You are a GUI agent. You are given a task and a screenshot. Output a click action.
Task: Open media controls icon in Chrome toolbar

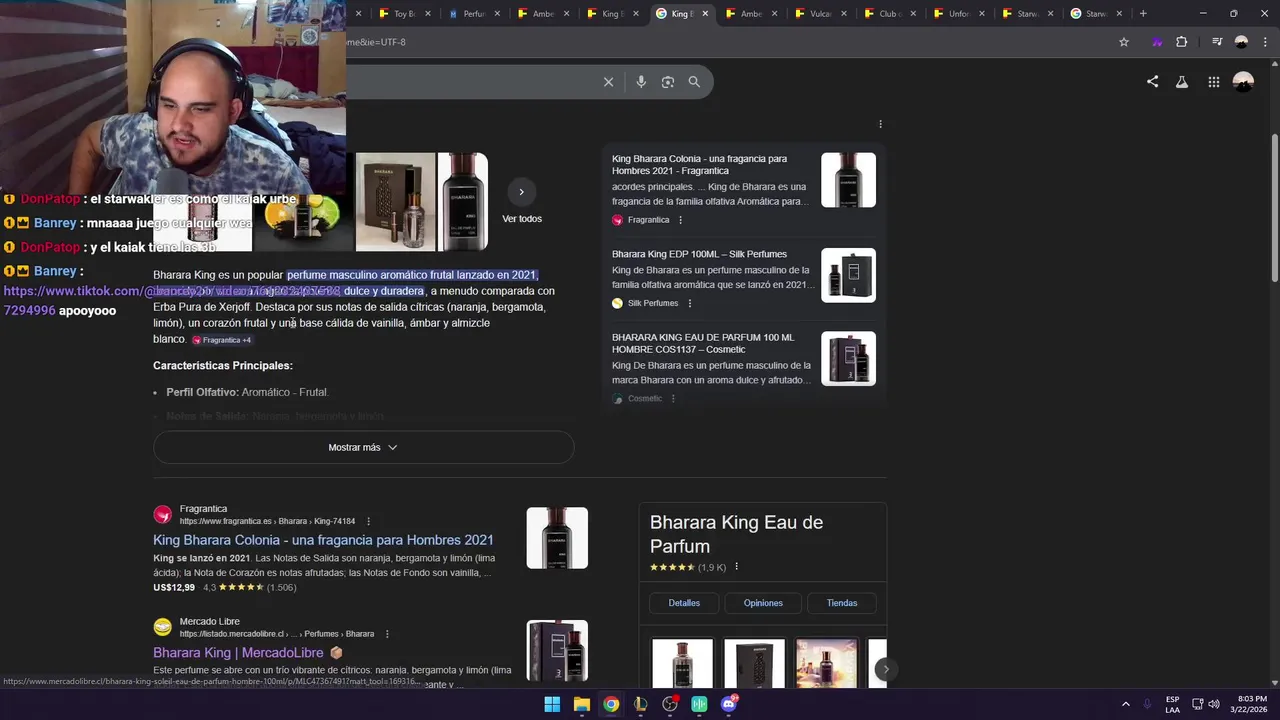pyautogui.click(x=1217, y=42)
